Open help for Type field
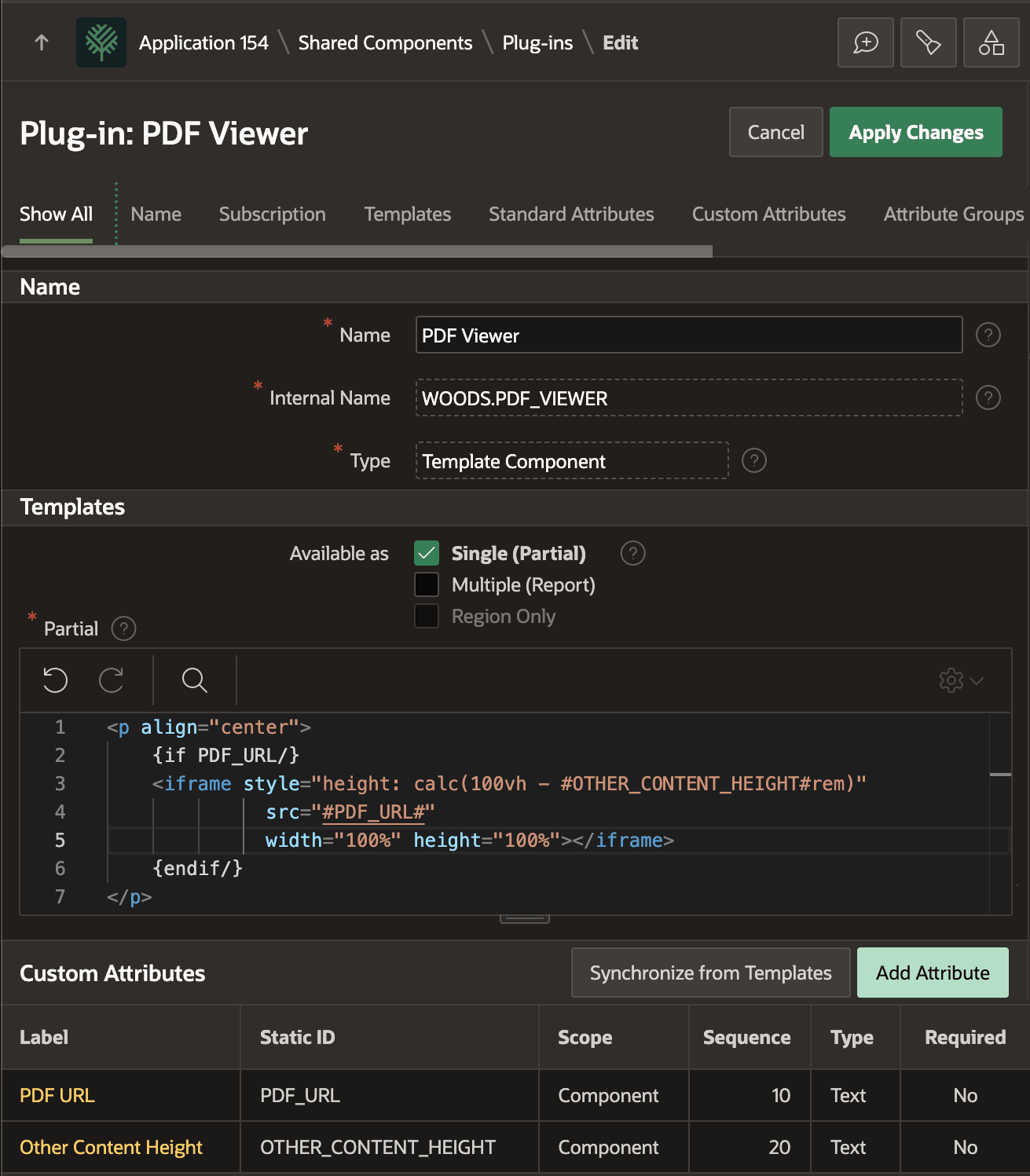The height and width of the screenshot is (1176, 1030). tap(754, 461)
